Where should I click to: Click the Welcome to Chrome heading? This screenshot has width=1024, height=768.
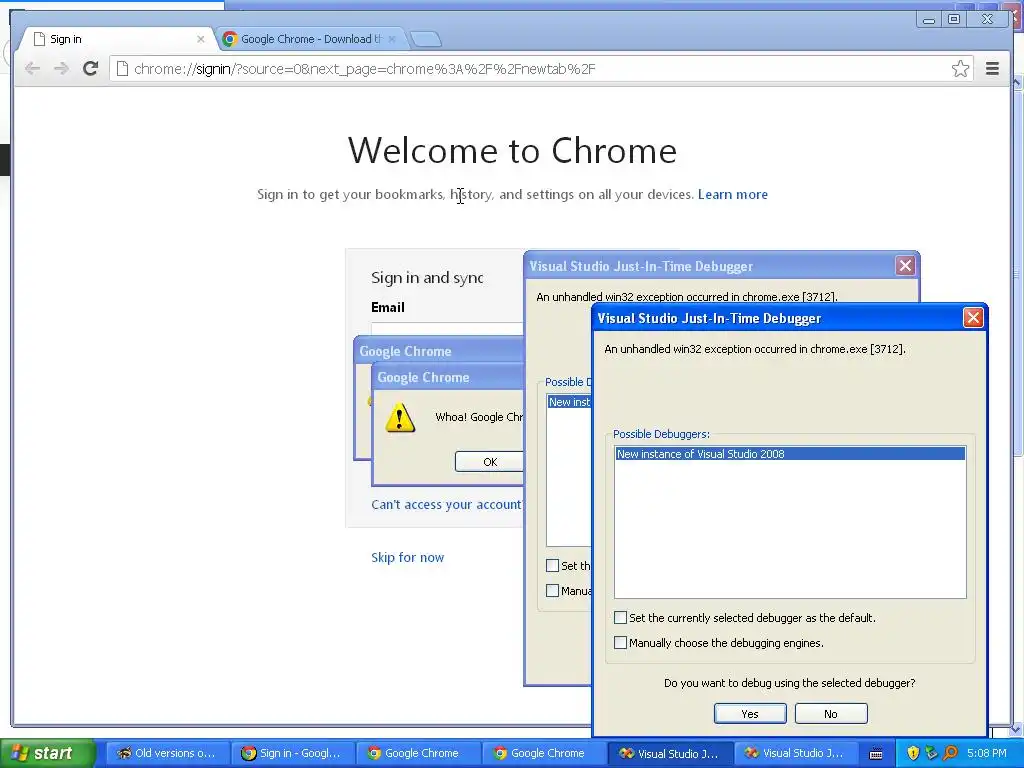click(512, 151)
